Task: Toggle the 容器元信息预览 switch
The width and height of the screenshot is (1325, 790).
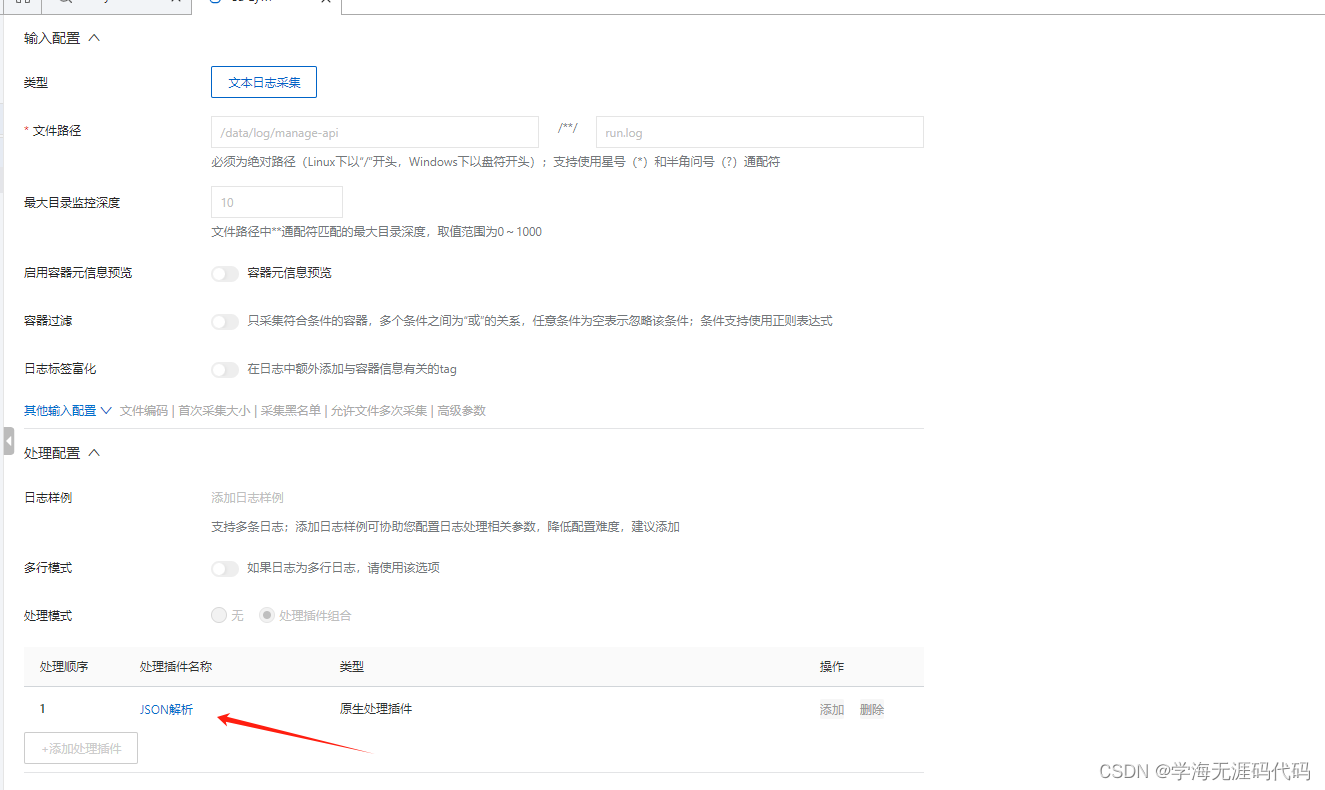Action: [225, 273]
